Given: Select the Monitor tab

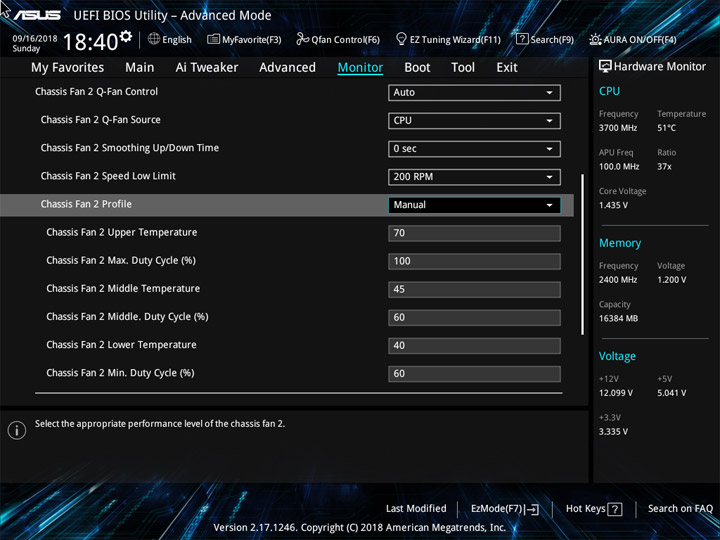Looking at the screenshot, I should pos(360,68).
